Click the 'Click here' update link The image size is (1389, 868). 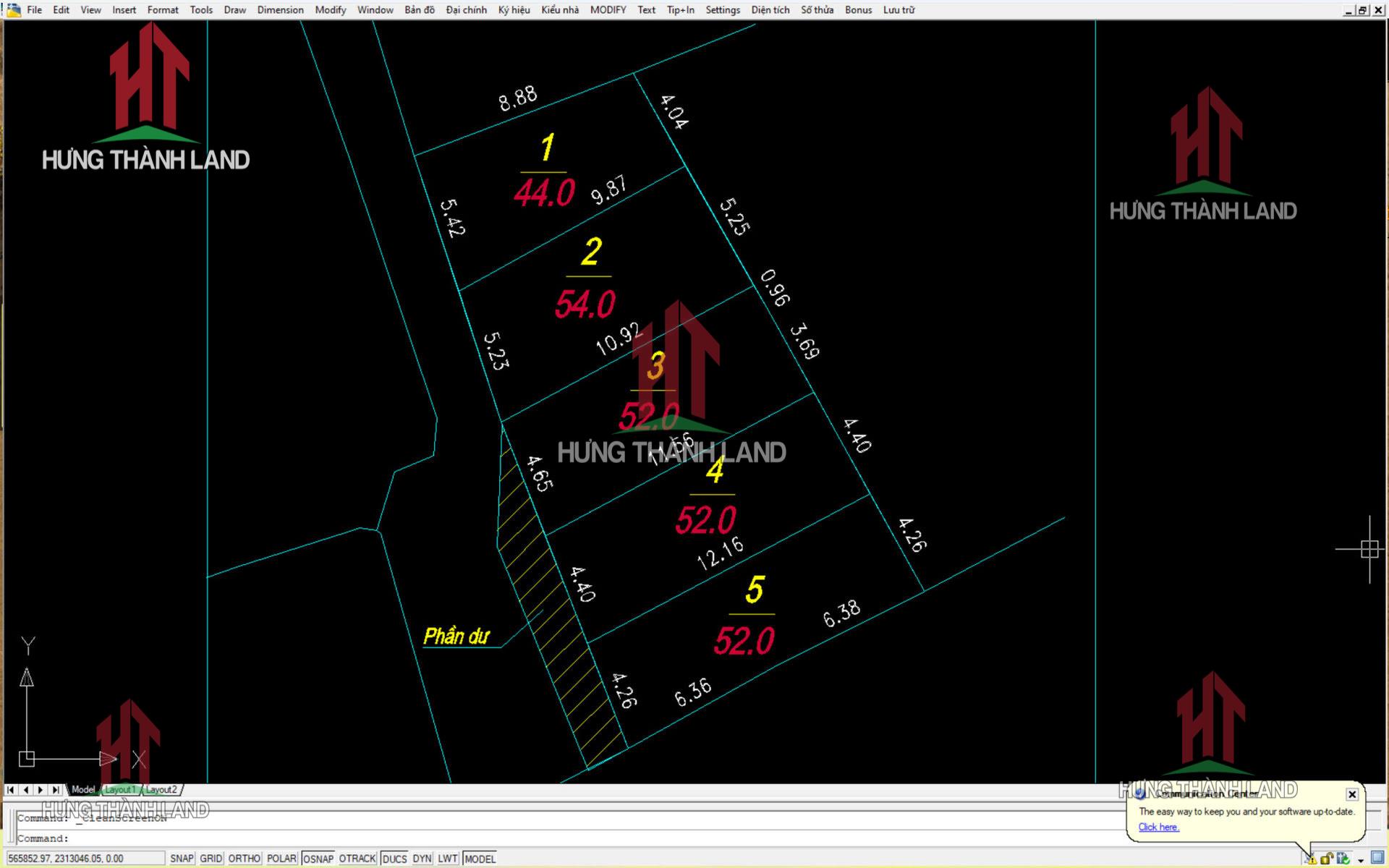coord(1158,827)
